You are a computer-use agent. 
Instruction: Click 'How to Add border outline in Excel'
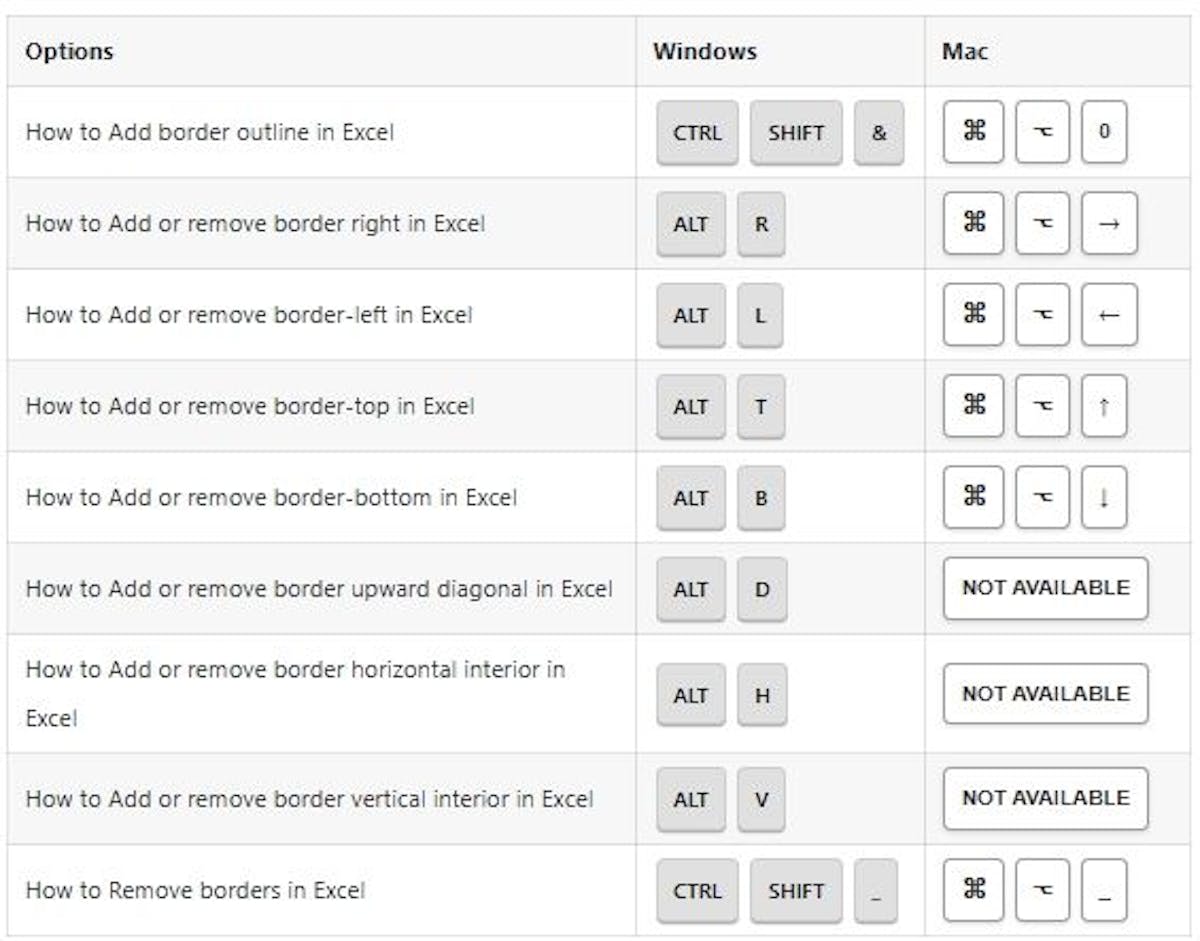click(210, 132)
